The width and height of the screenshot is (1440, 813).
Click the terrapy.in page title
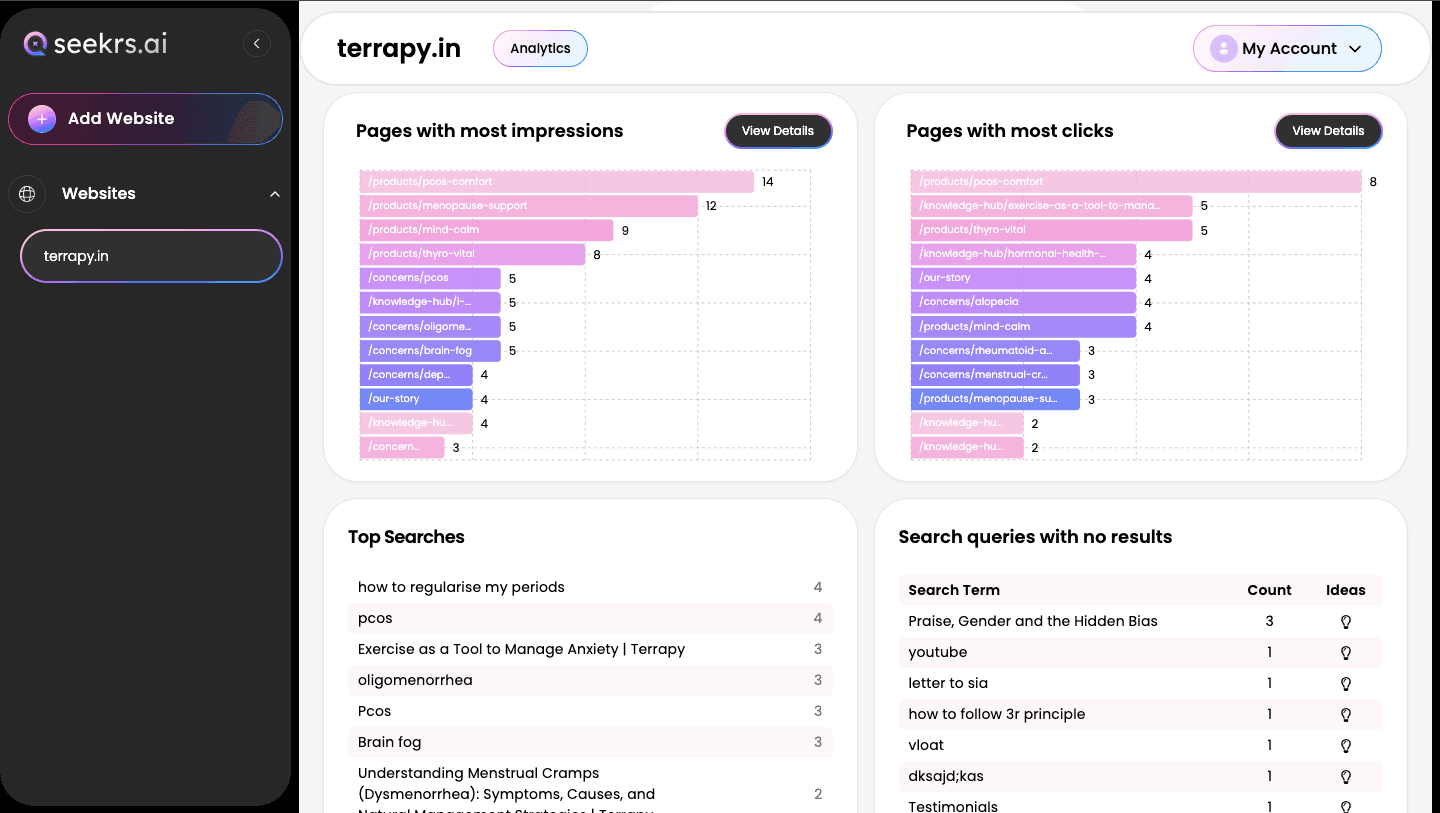tap(399, 49)
